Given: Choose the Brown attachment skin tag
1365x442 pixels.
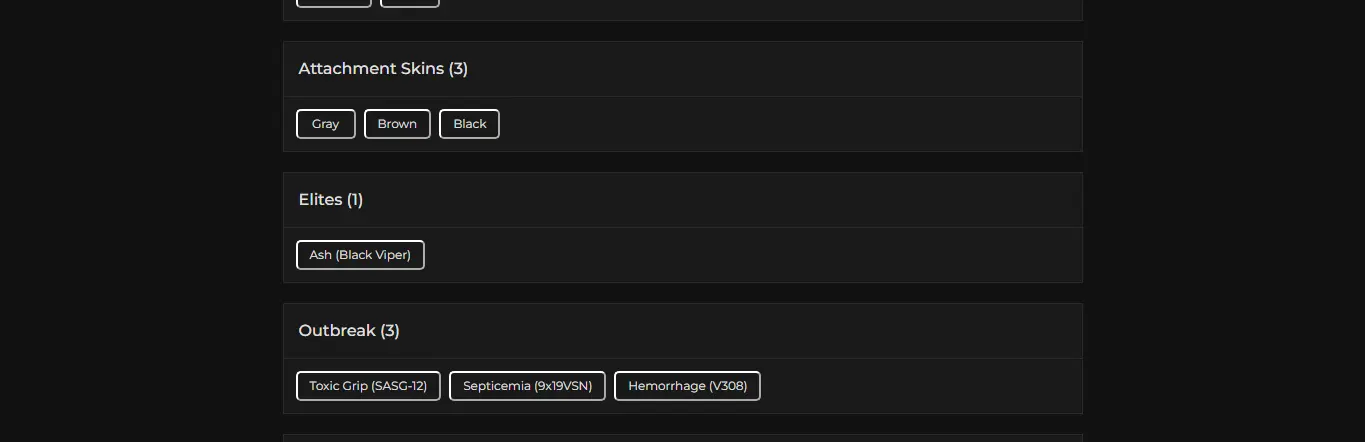Looking at the screenshot, I should (x=397, y=124).
